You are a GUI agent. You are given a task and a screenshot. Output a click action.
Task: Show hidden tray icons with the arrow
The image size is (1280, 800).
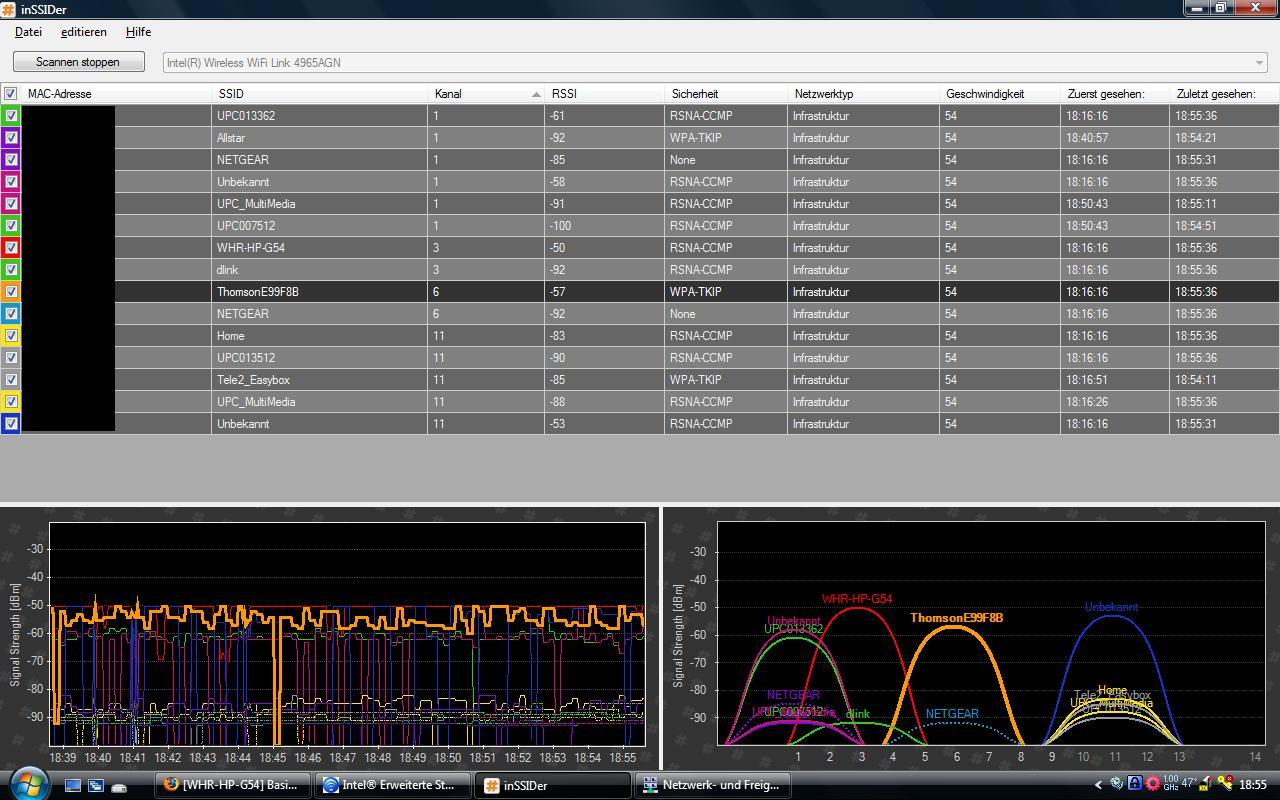1099,785
